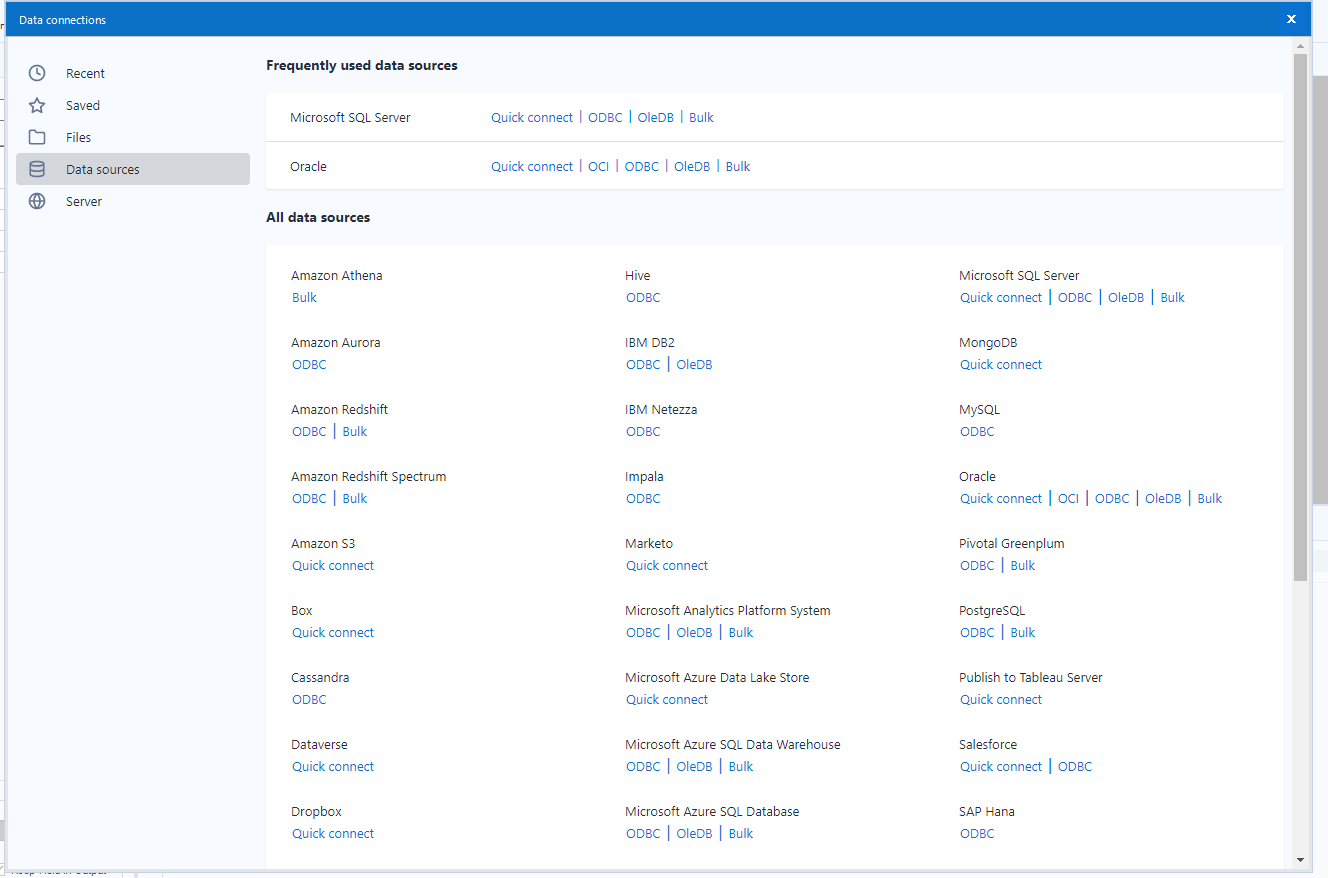Quick connect to Microsoft Azure Data Lake Store
This screenshot has width=1328, height=878.
(667, 699)
